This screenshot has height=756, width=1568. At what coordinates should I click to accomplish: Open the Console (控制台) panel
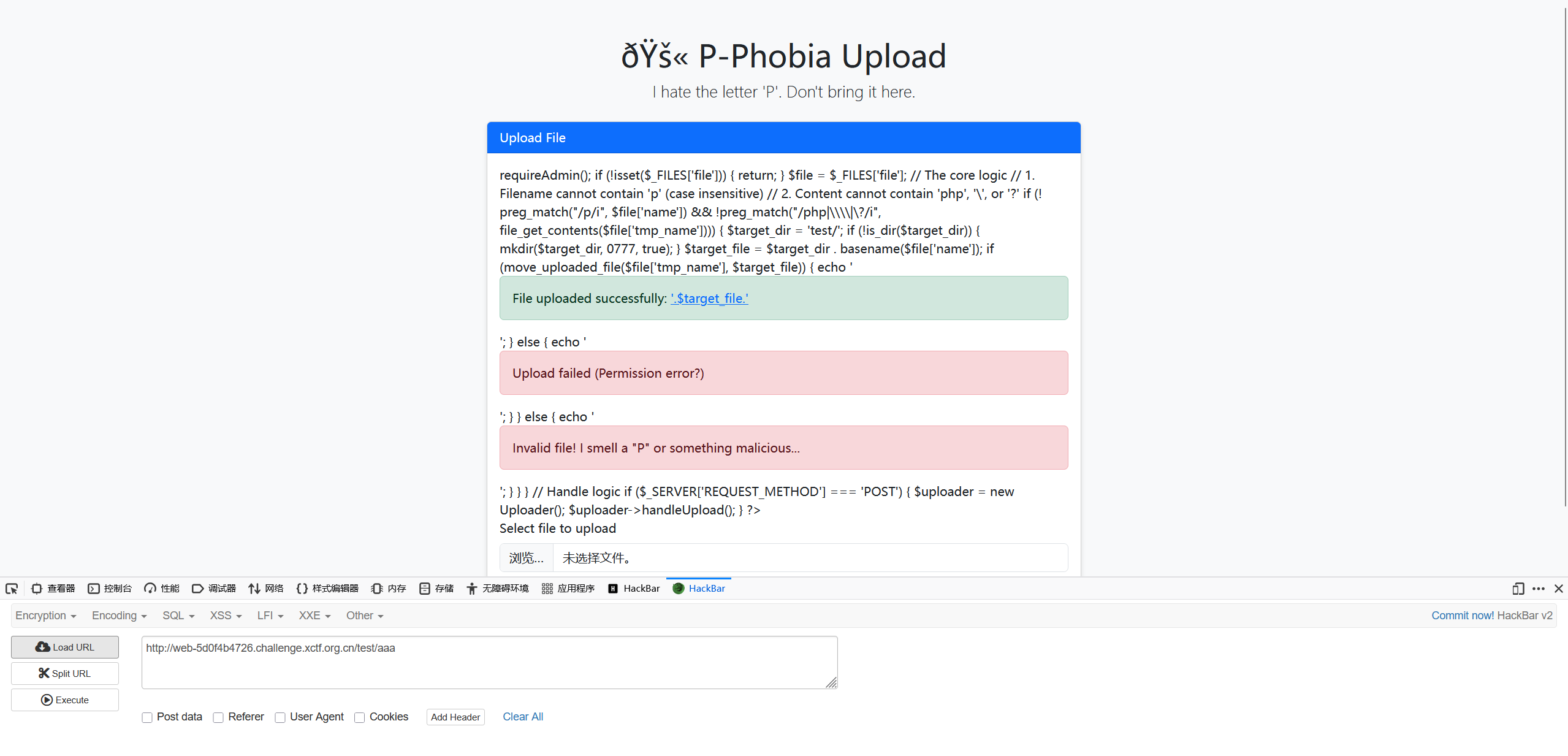pyautogui.click(x=110, y=589)
